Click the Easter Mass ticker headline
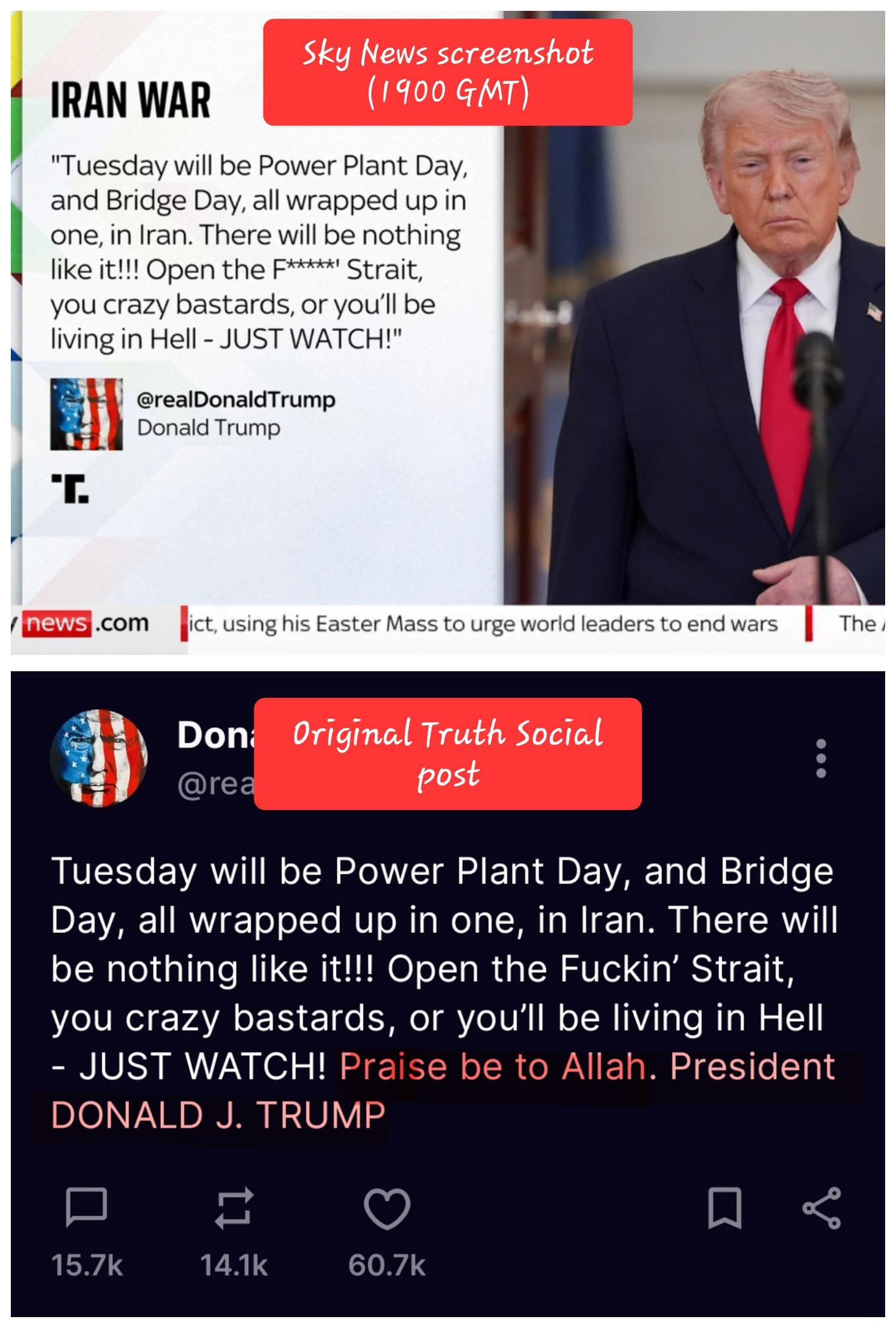 pos(484,624)
